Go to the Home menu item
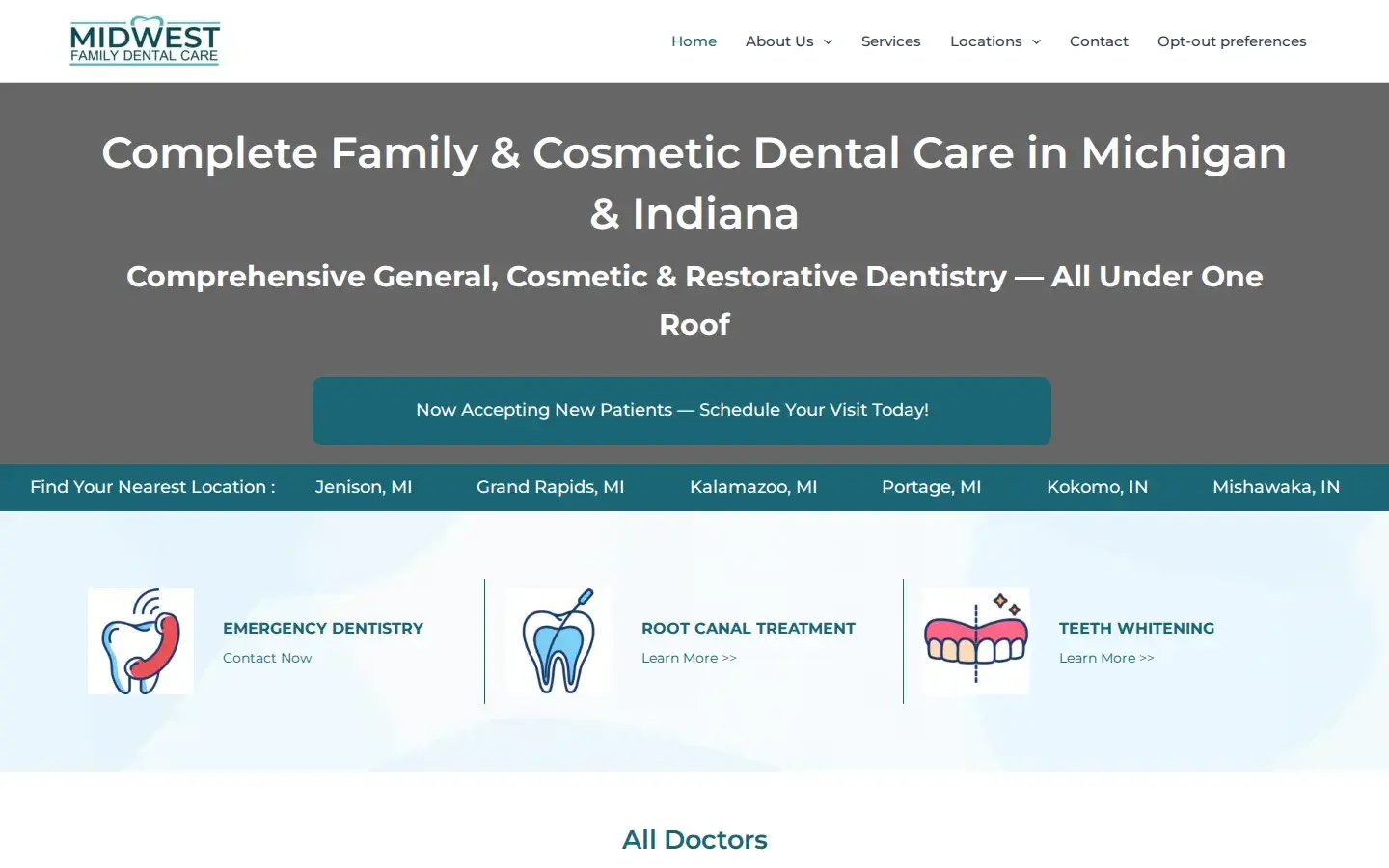The image size is (1389, 868). [694, 41]
